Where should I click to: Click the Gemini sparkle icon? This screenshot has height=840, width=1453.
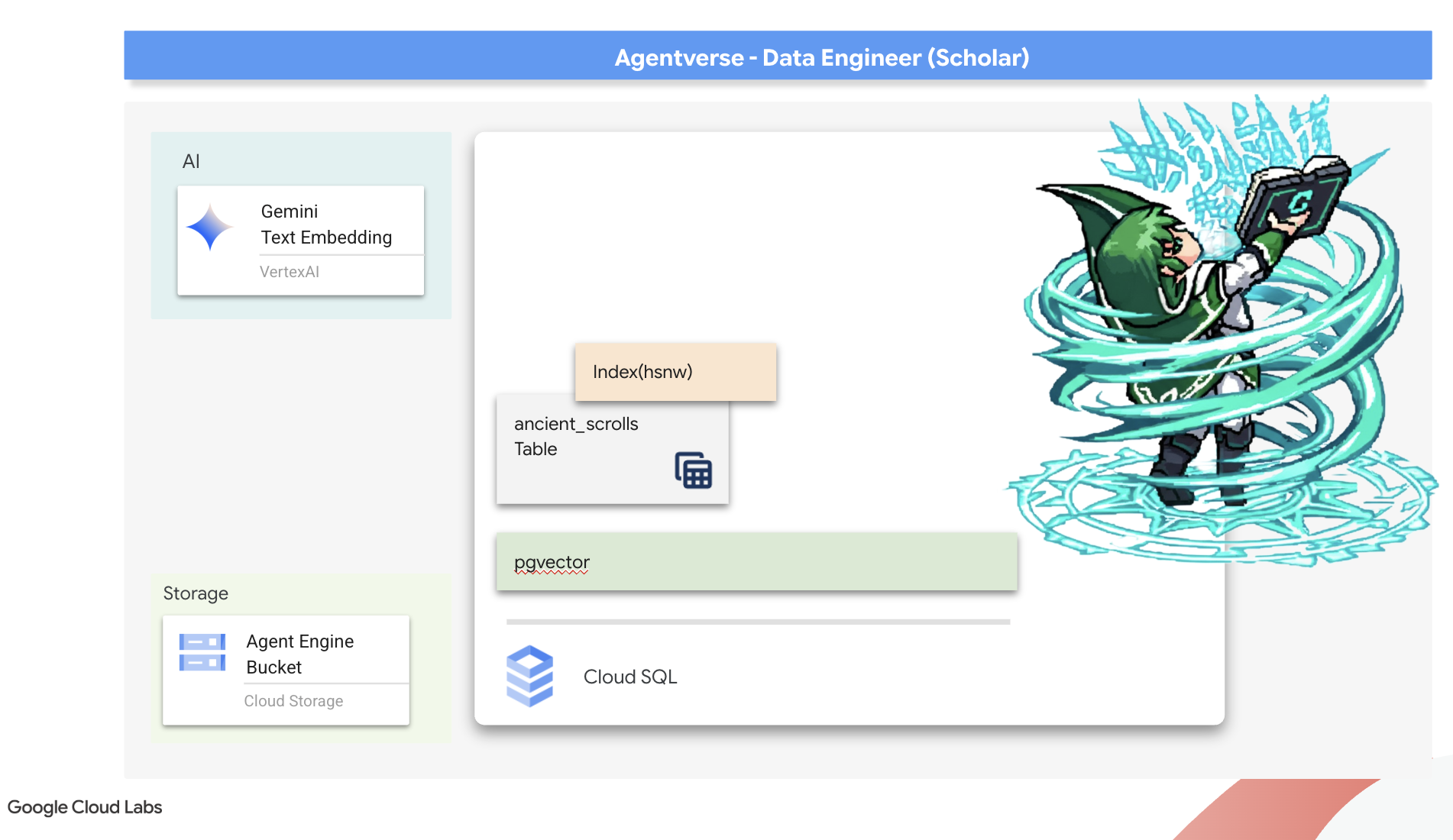209,227
